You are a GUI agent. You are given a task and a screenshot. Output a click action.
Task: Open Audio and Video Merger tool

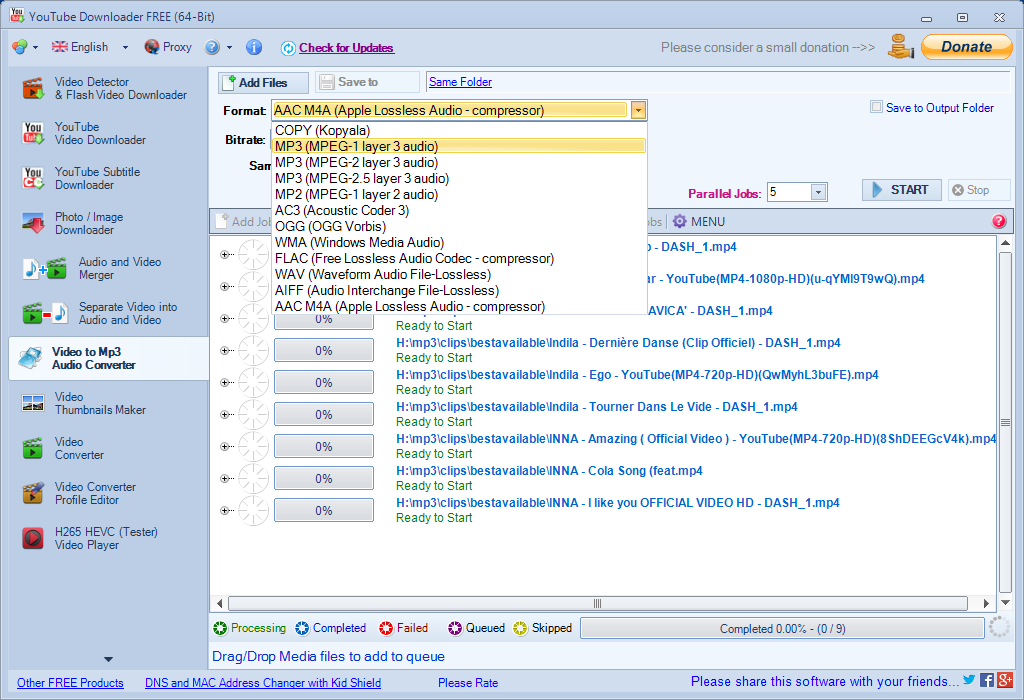(x=93, y=268)
